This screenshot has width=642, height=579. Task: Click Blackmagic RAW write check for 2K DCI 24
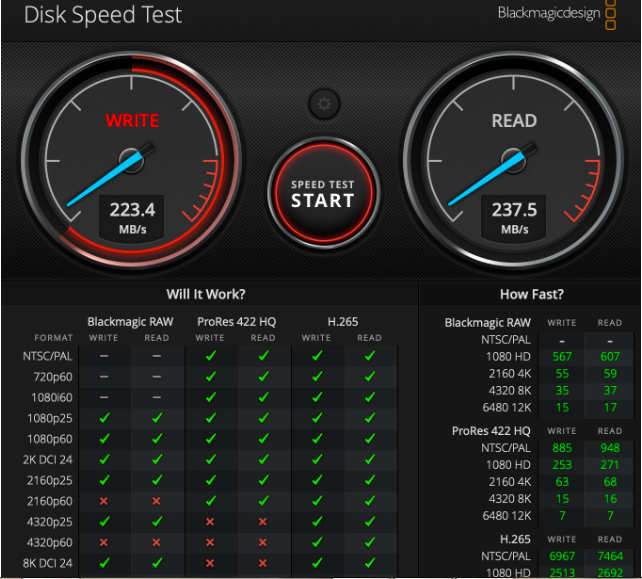click(x=104, y=459)
